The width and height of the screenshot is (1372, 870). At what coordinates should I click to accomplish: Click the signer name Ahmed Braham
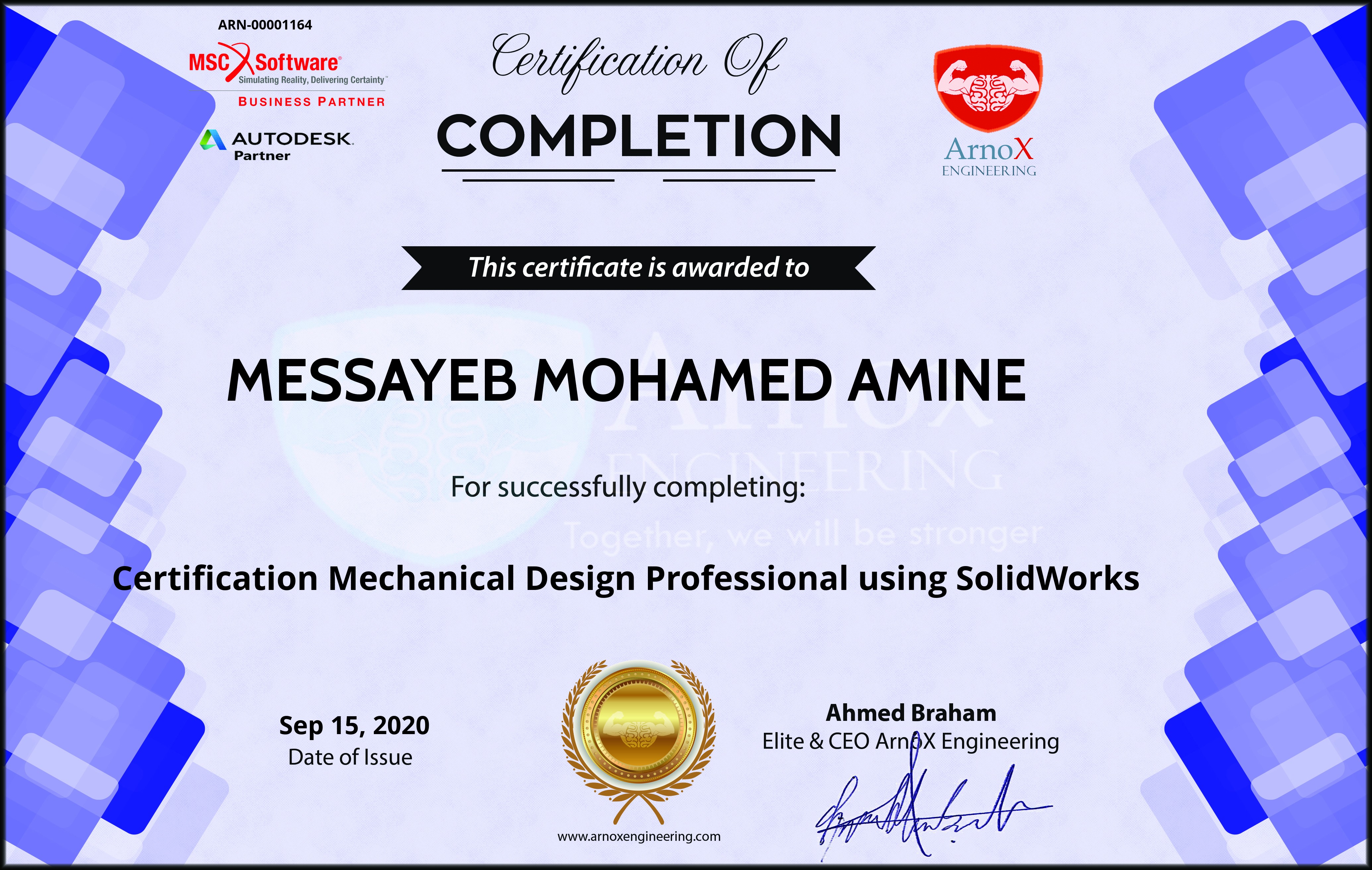tap(911, 713)
